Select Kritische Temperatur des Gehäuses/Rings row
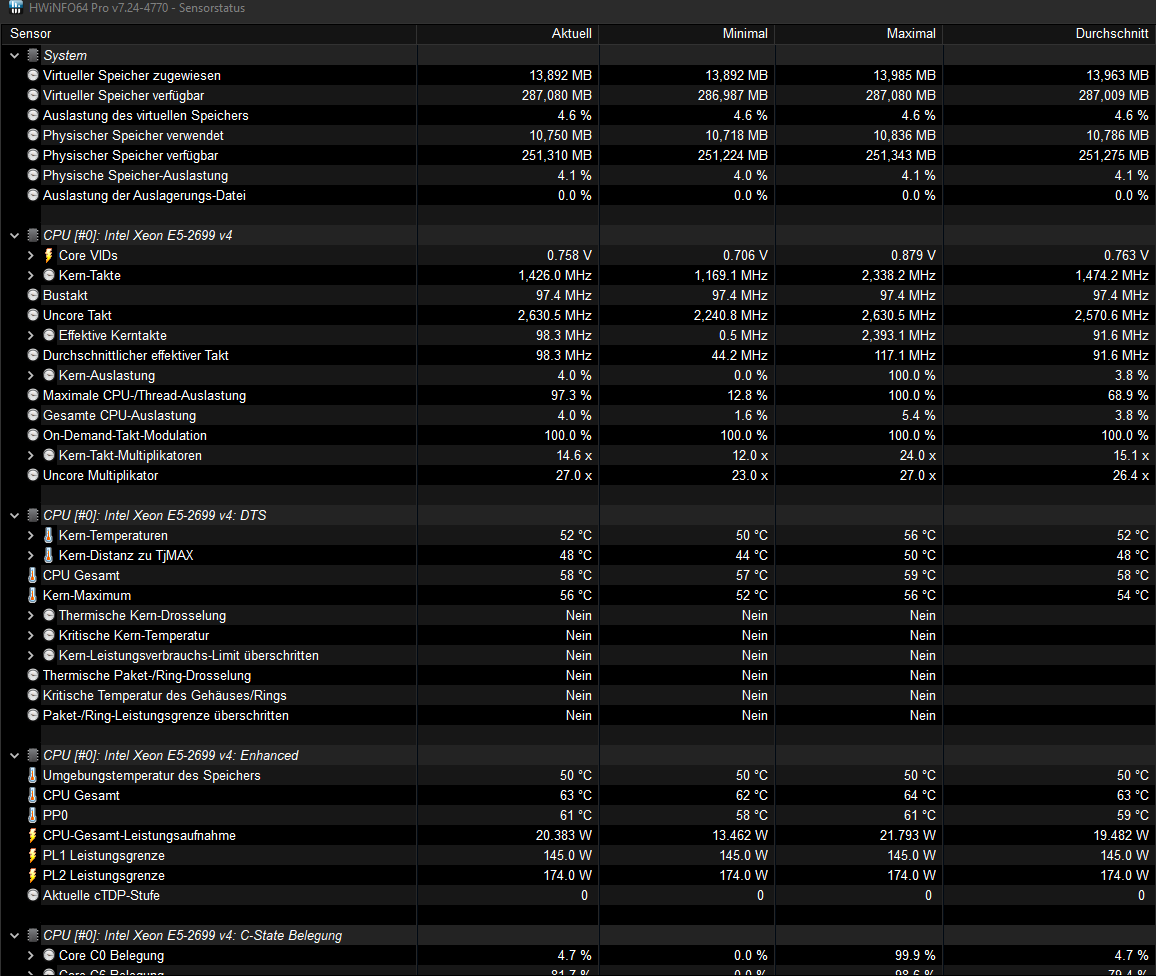This screenshot has height=976, width=1156. (x=578, y=695)
